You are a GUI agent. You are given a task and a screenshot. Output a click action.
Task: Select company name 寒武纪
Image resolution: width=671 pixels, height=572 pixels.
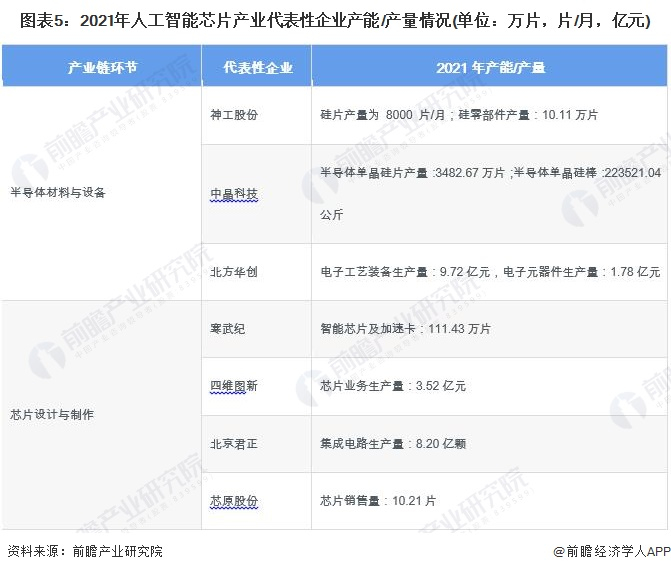pos(228,329)
